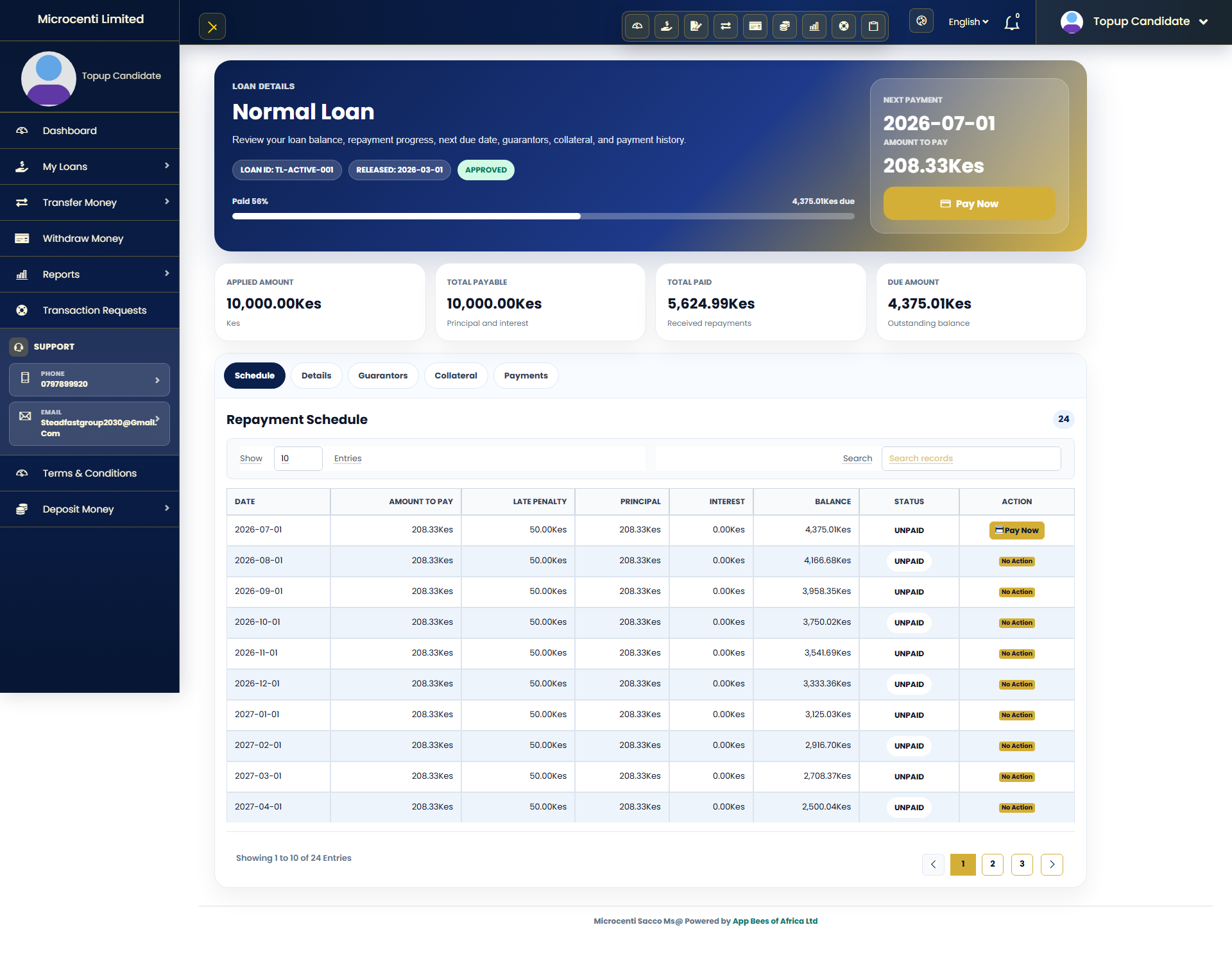The width and height of the screenshot is (1232, 968).
Task: Click the RELEASED: 2026-03-01 badge
Action: point(400,170)
